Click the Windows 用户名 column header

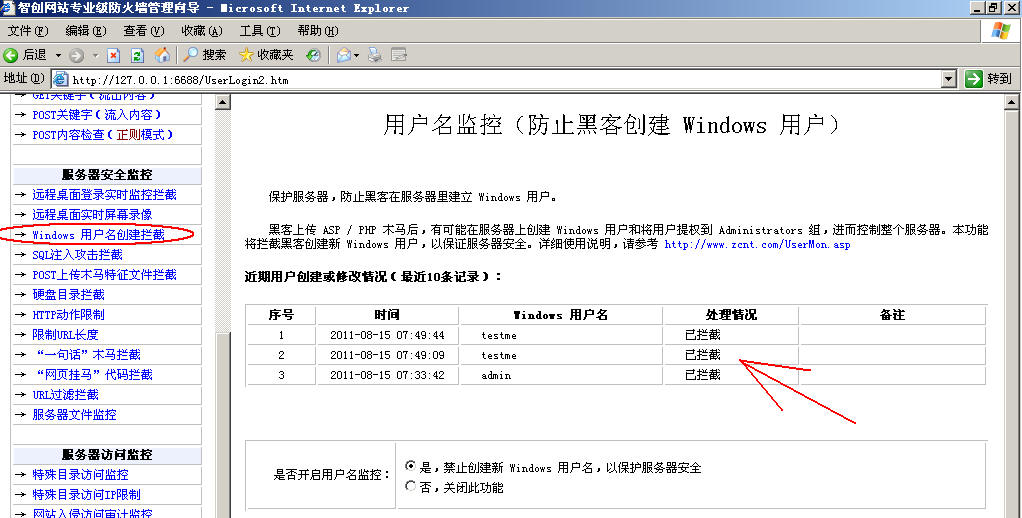pyautogui.click(x=561, y=315)
